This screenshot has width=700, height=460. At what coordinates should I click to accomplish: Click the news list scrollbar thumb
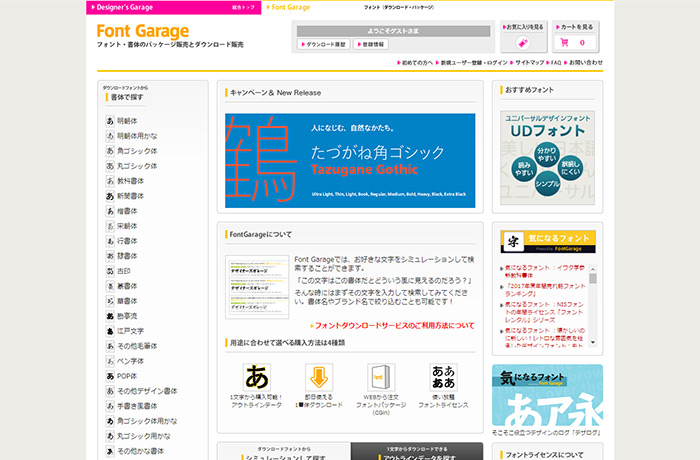point(593,279)
